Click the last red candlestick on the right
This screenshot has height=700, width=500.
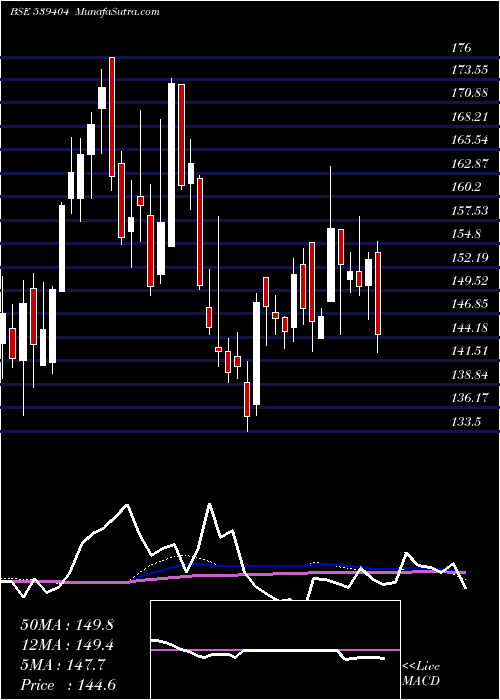pyautogui.click(x=378, y=293)
